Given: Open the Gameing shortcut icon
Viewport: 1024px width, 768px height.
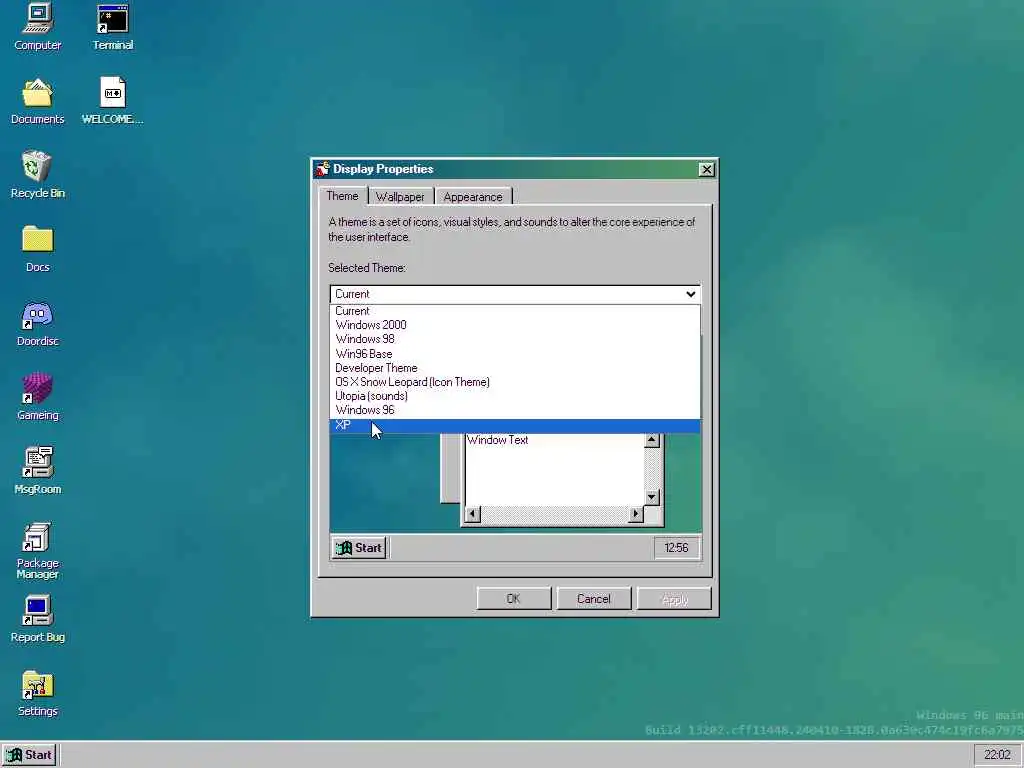Looking at the screenshot, I should point(37,397).
